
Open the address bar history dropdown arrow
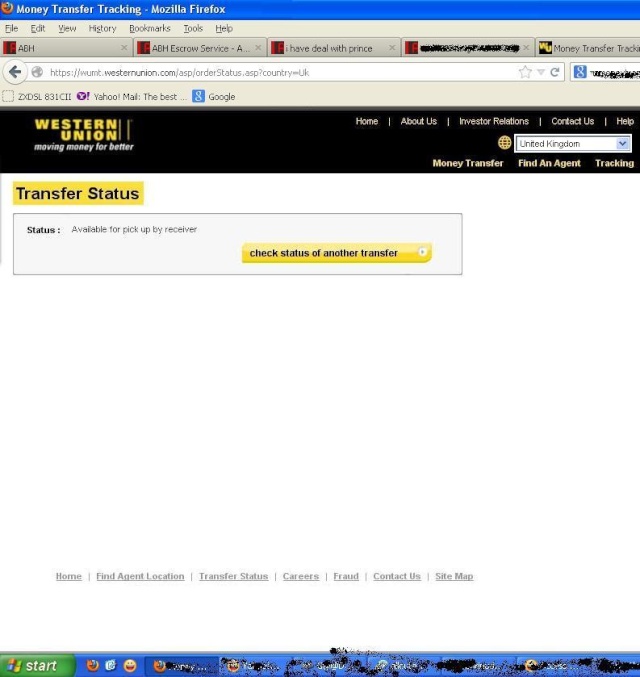point(541,72)
